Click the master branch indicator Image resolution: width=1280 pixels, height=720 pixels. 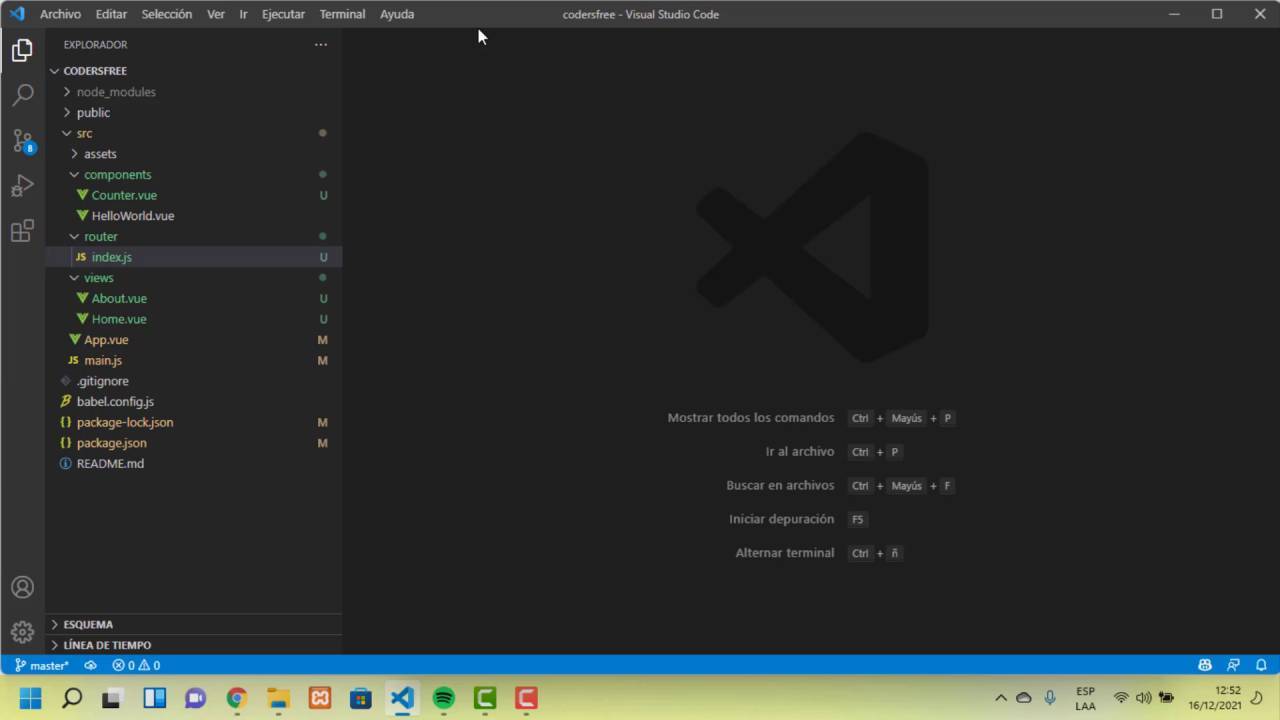tap(42, 665)
